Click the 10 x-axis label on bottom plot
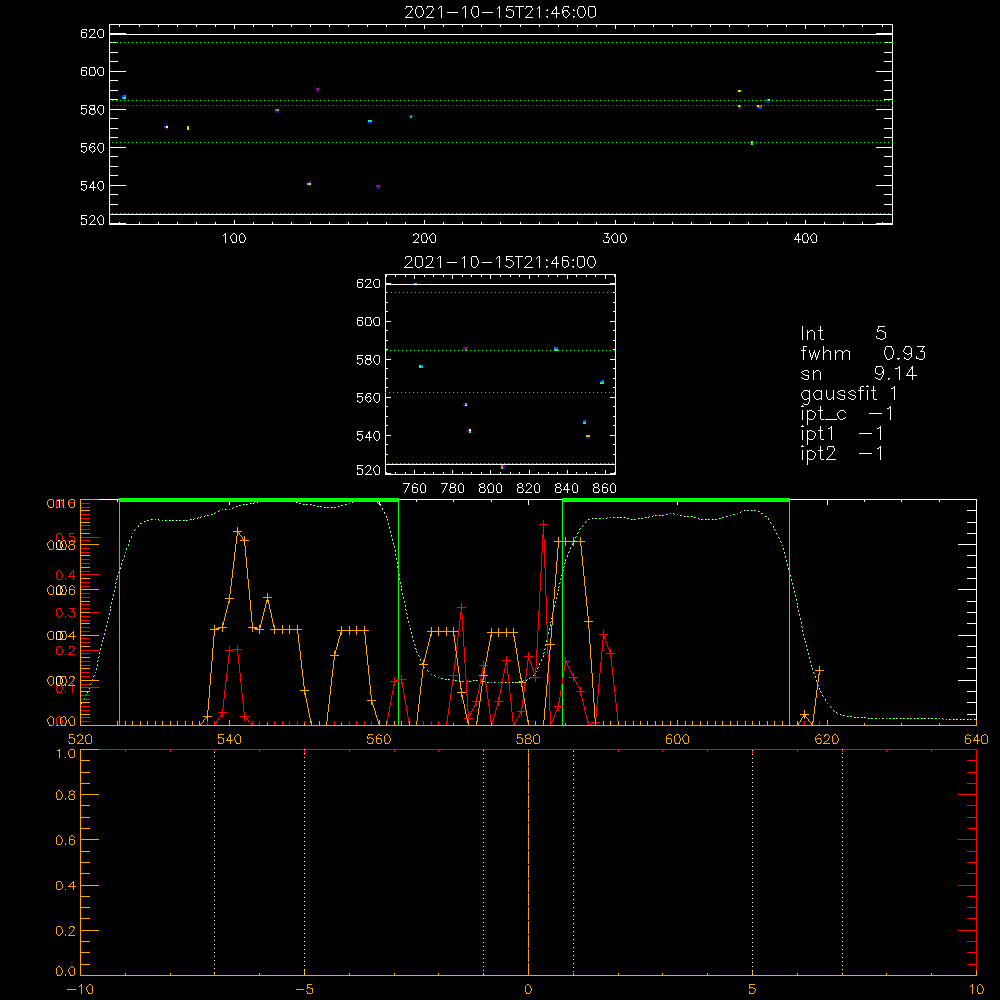 [x=976, y=989]
